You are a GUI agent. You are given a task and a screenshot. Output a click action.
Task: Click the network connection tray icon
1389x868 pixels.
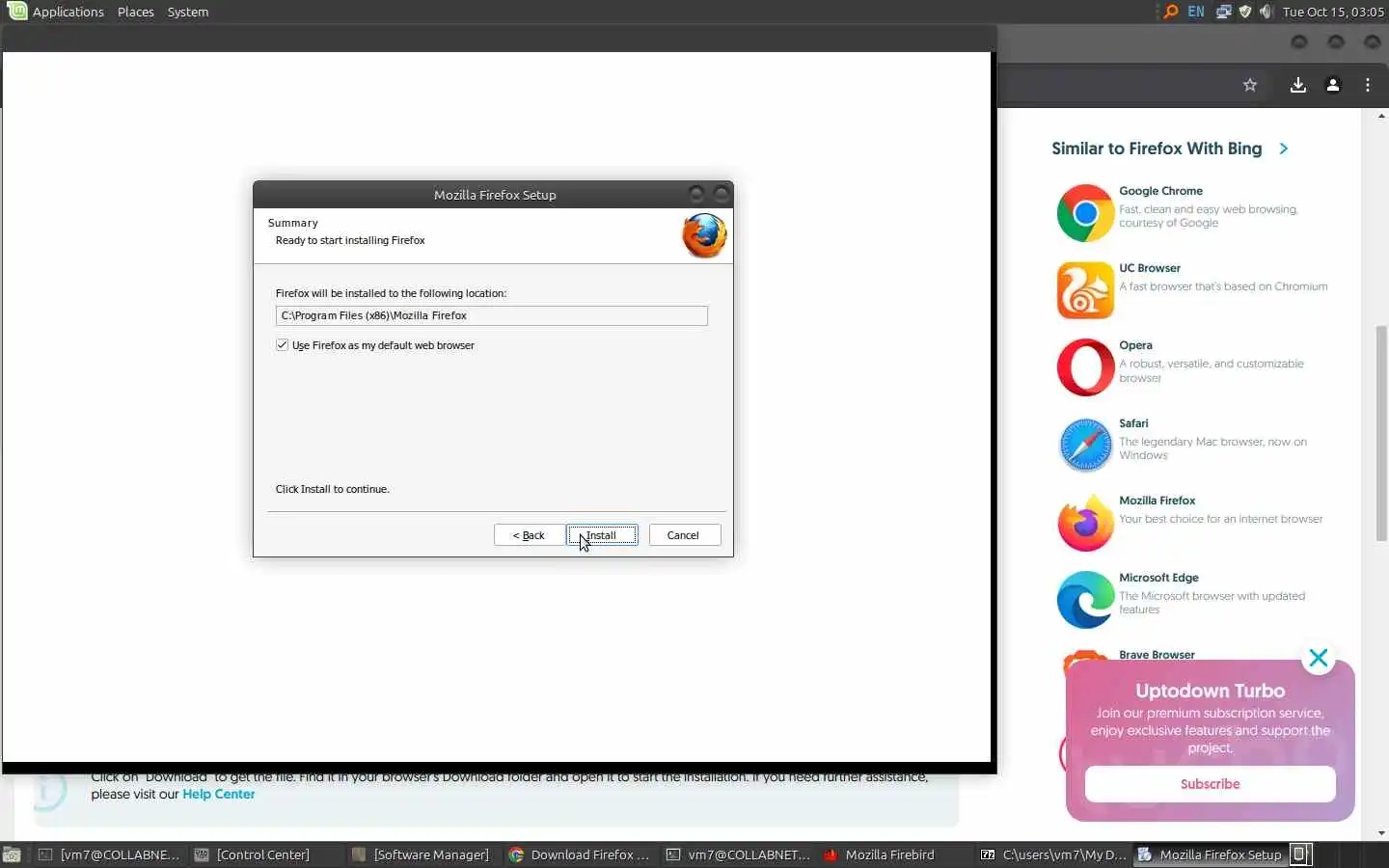(x=1223, y=12)
